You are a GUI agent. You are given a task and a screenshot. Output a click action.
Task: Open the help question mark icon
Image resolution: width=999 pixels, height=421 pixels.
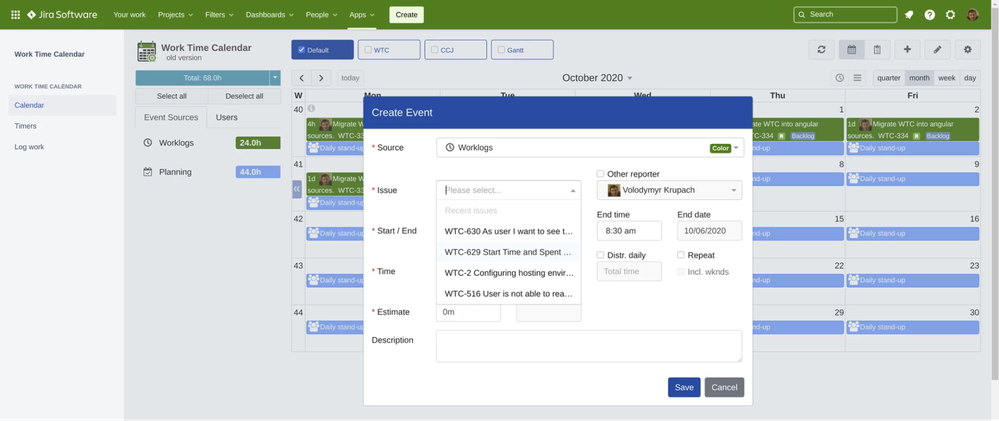pos(930,15)
